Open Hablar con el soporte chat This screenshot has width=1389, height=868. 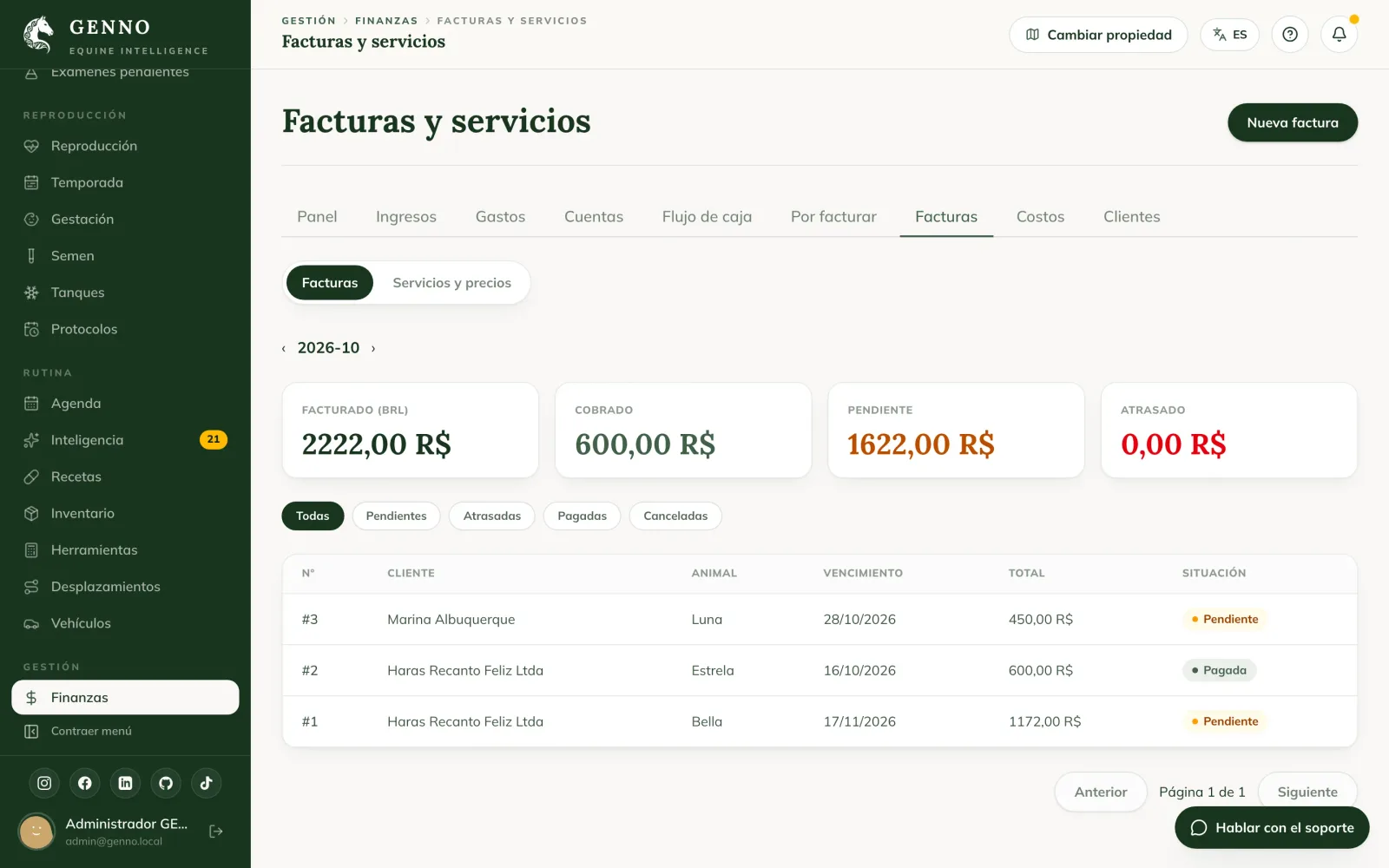pyautogui.click(x=1272, y=827)
